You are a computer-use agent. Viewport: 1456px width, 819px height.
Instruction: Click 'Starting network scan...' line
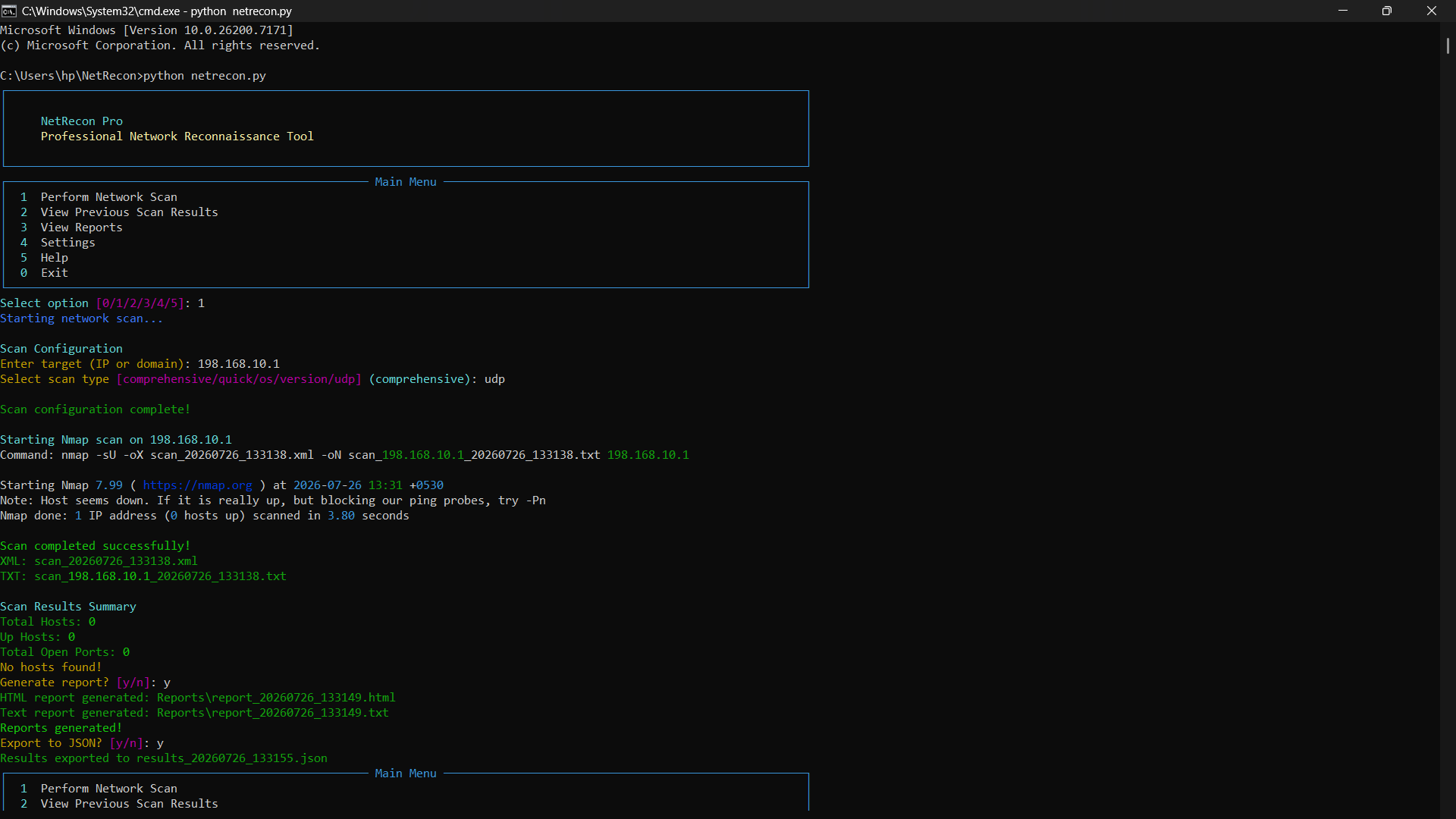81,318
